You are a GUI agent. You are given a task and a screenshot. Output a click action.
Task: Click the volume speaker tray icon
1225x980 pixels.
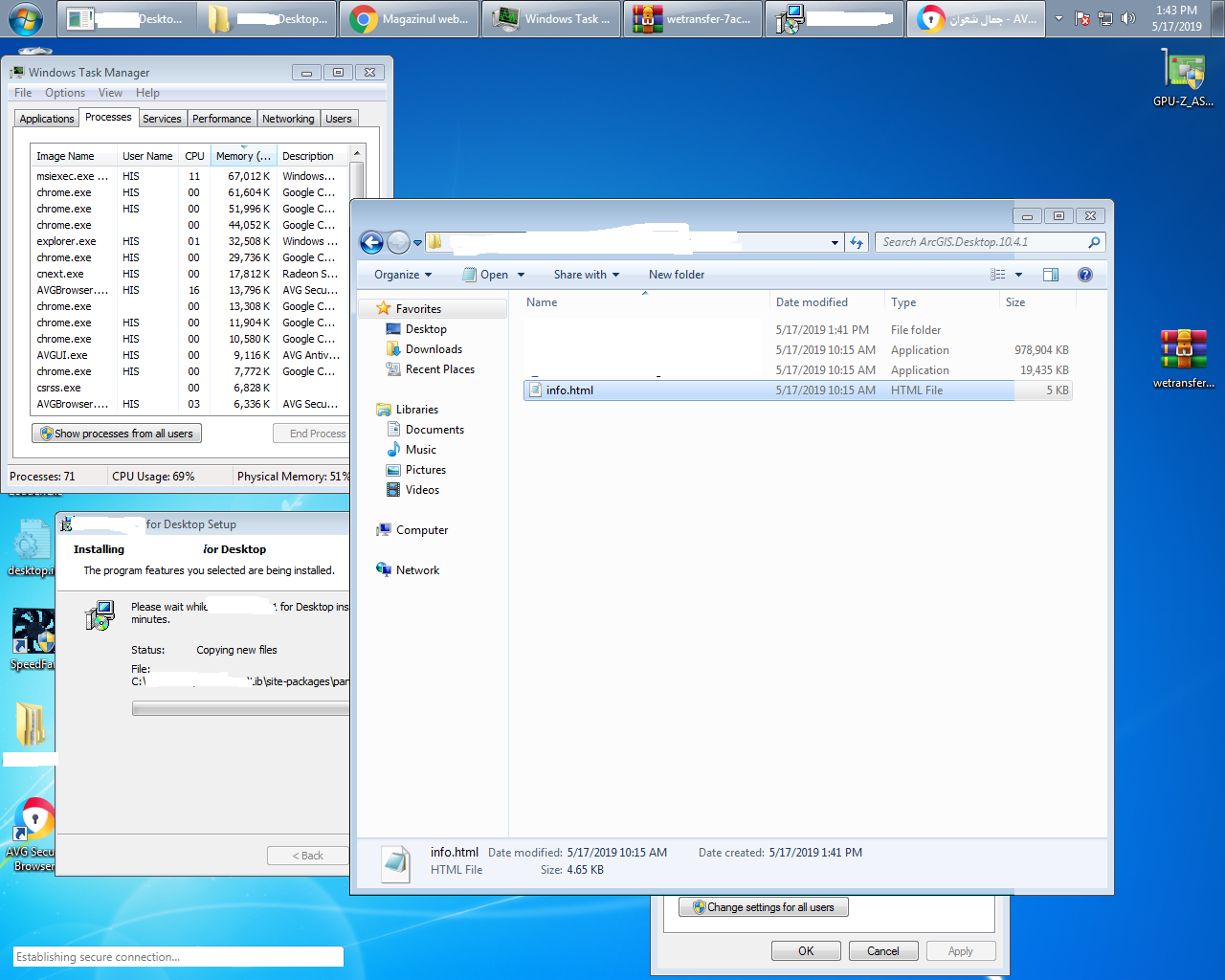click(1128, 18)
